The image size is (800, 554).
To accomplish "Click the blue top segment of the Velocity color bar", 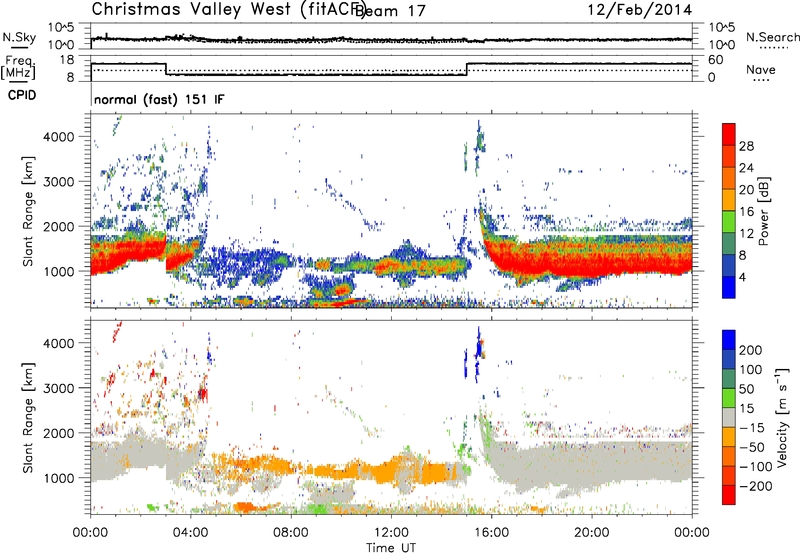I will tap(729, 340).
